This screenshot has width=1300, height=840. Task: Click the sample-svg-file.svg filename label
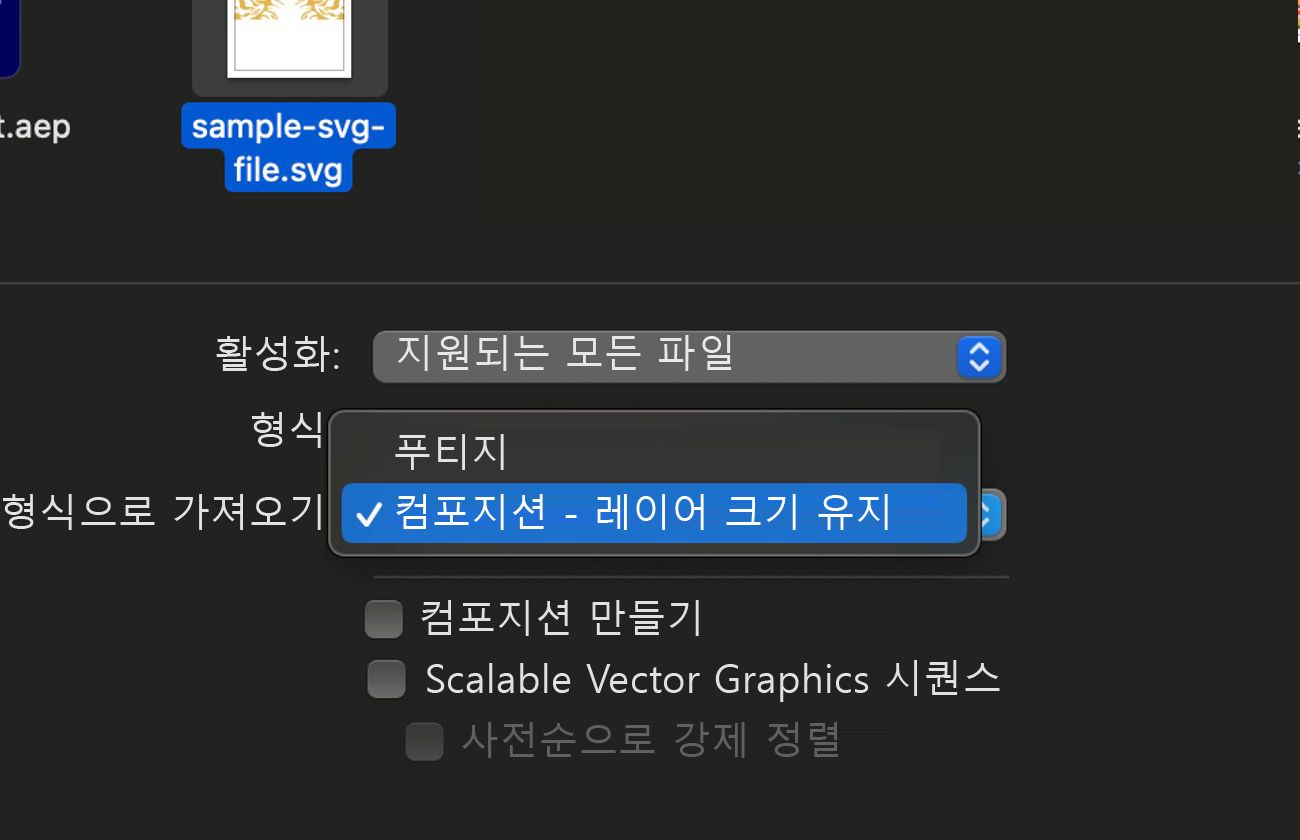click(x=288, y=147)
